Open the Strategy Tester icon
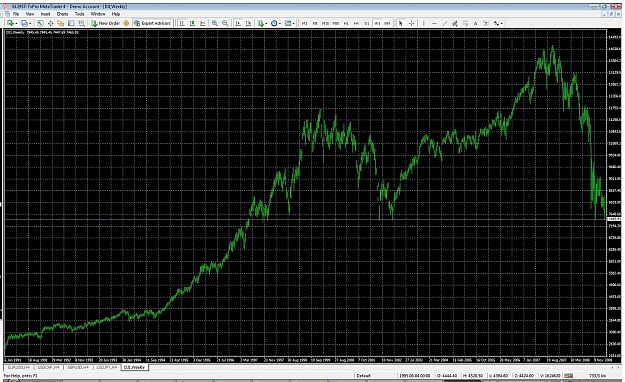The height and width of the screenshot is (382, 625). click(x=81, y=23)
